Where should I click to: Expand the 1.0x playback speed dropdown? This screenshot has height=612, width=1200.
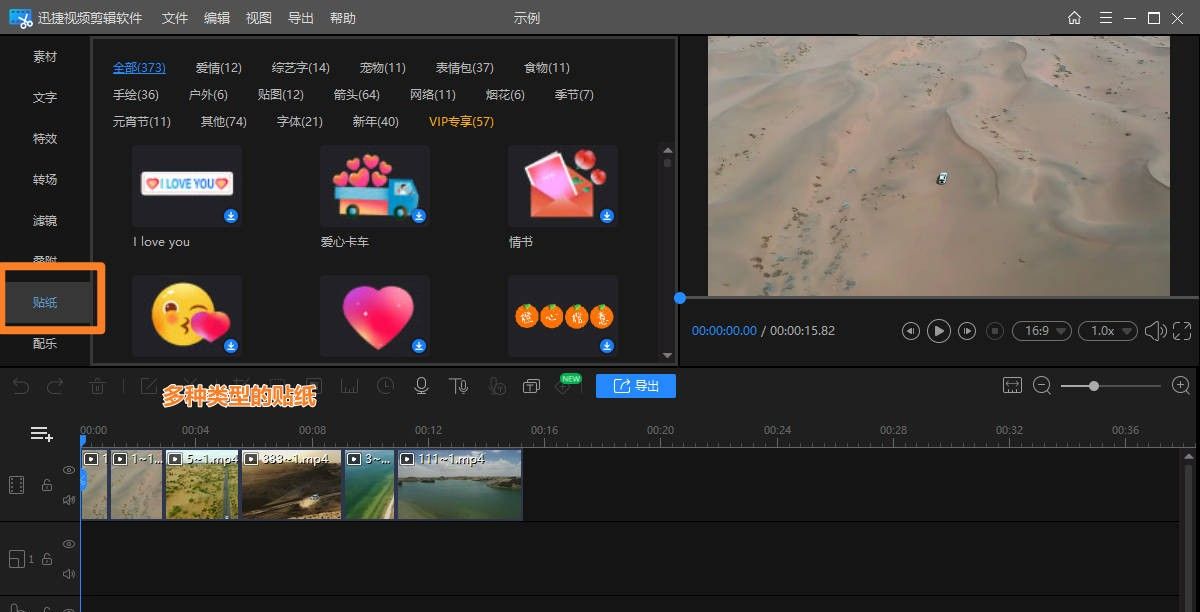point(1107,330)
